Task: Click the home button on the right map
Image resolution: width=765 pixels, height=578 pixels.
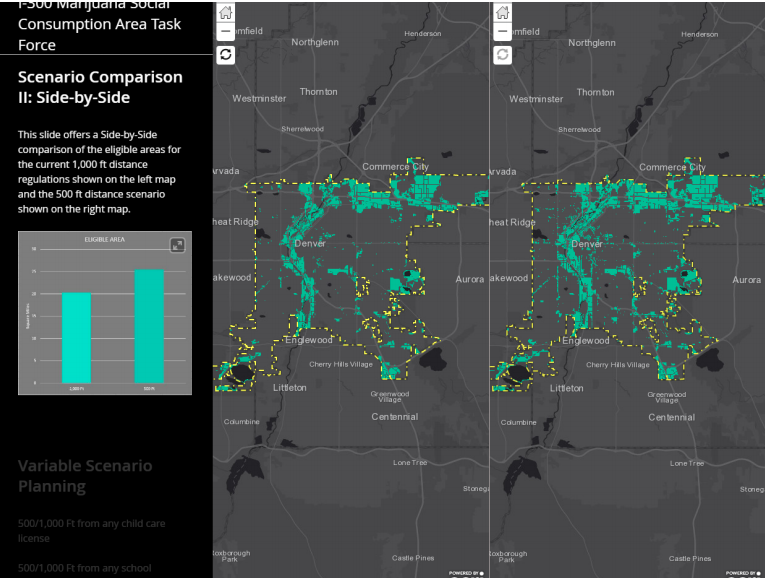Action: pos(502,13)
